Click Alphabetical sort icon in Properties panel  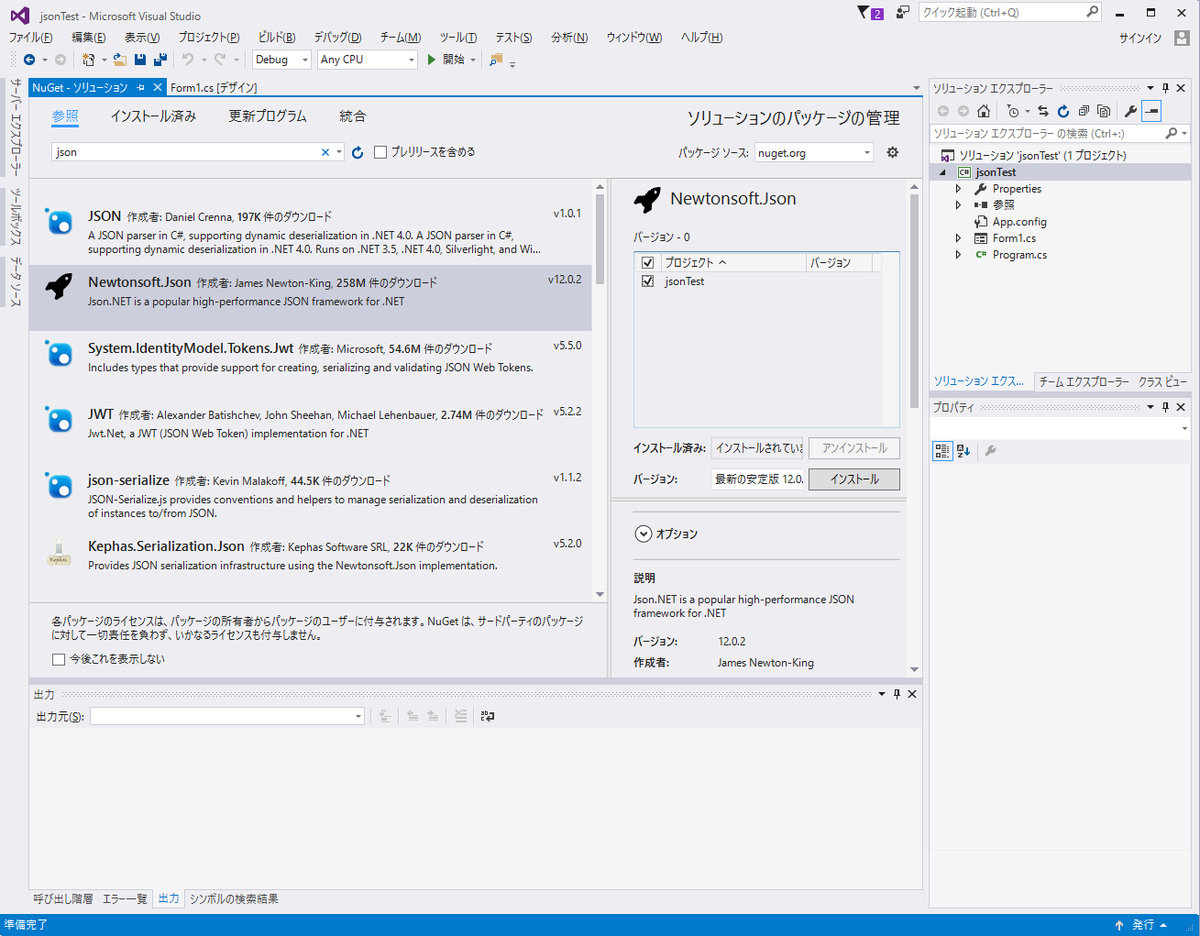pyautogui.click(x=963, y=451)
